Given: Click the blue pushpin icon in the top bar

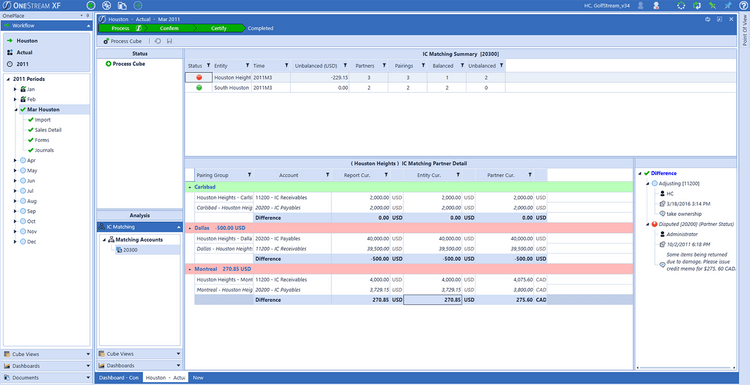Looking at the screenshot, I should (x=728, y=5).
